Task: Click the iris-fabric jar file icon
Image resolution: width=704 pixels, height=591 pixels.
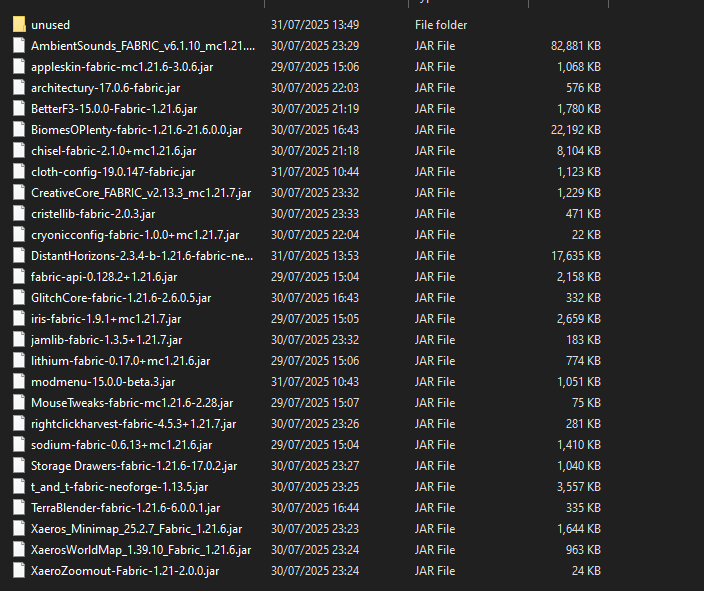Action: pyautogui.click(x=19, y=319)
